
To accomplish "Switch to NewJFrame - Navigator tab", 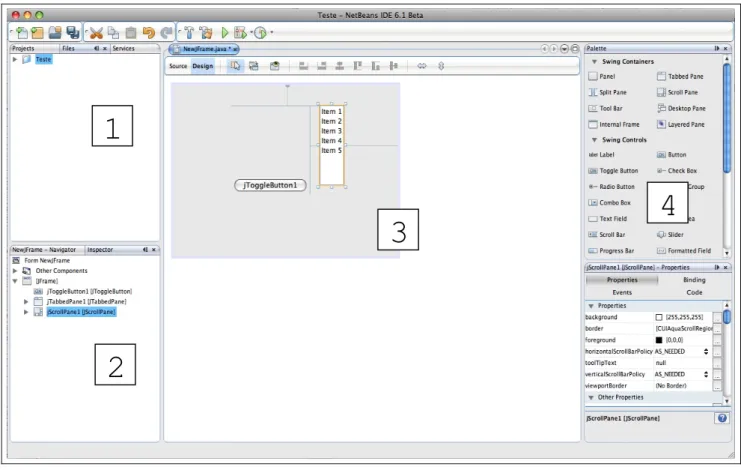I will [44, 249].
